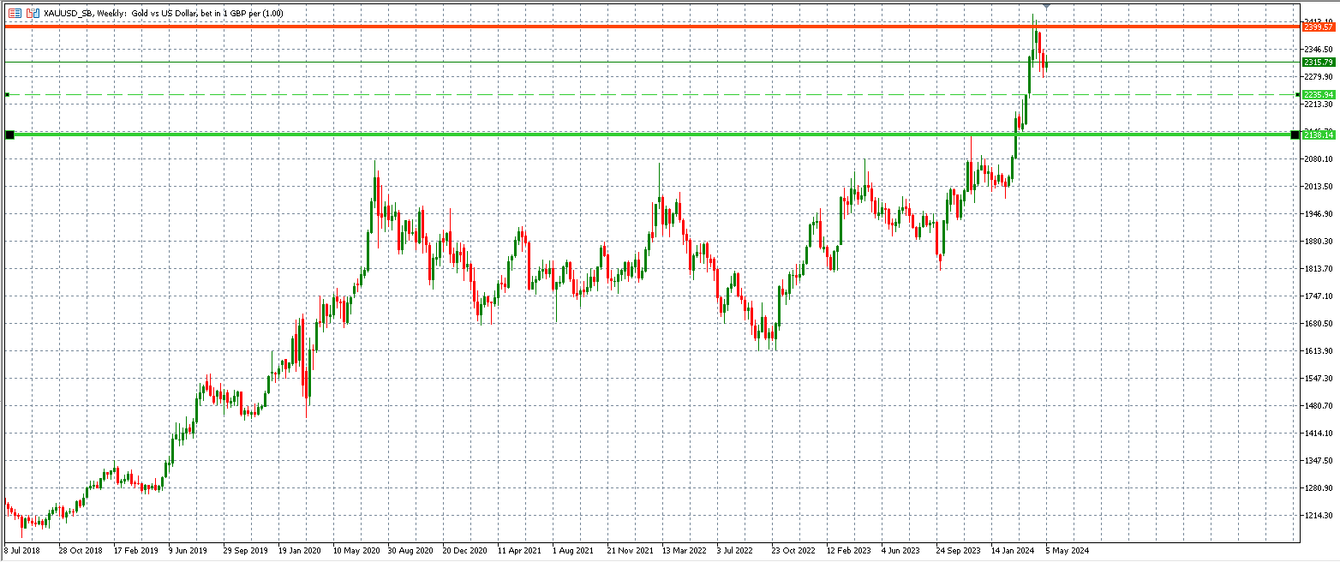
Task: Click the 1214.30 price scale value
Action: pos(1319,516)
